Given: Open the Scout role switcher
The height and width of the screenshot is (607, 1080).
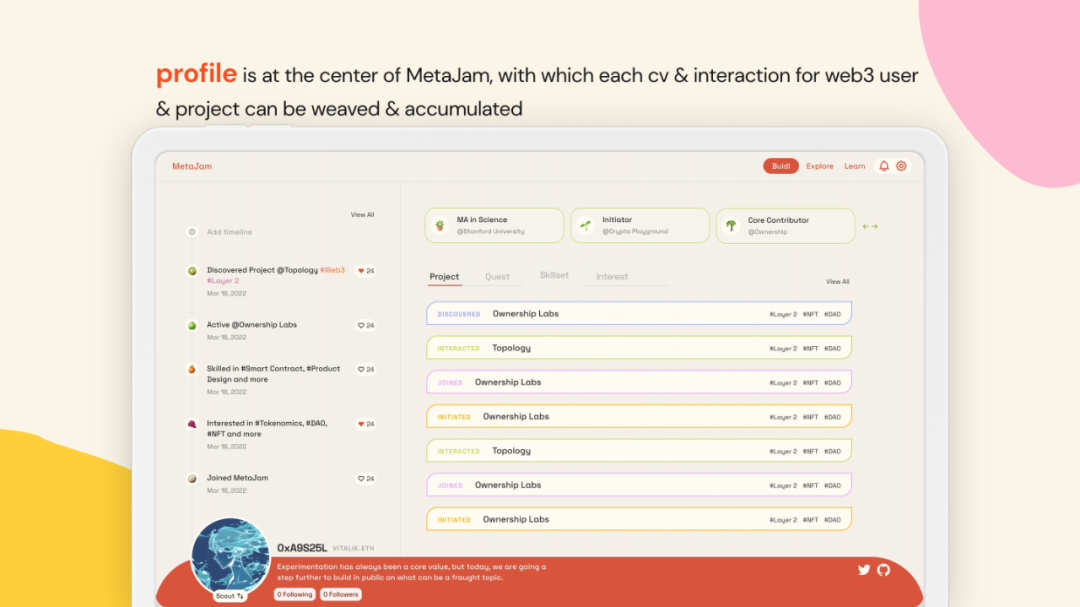Looking at the screenshot, I should (x=229, y=595).
